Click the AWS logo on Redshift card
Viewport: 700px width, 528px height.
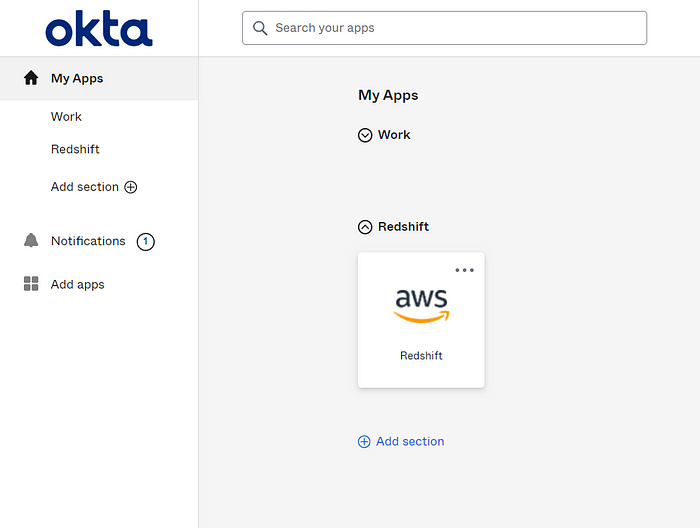(421, 306)
